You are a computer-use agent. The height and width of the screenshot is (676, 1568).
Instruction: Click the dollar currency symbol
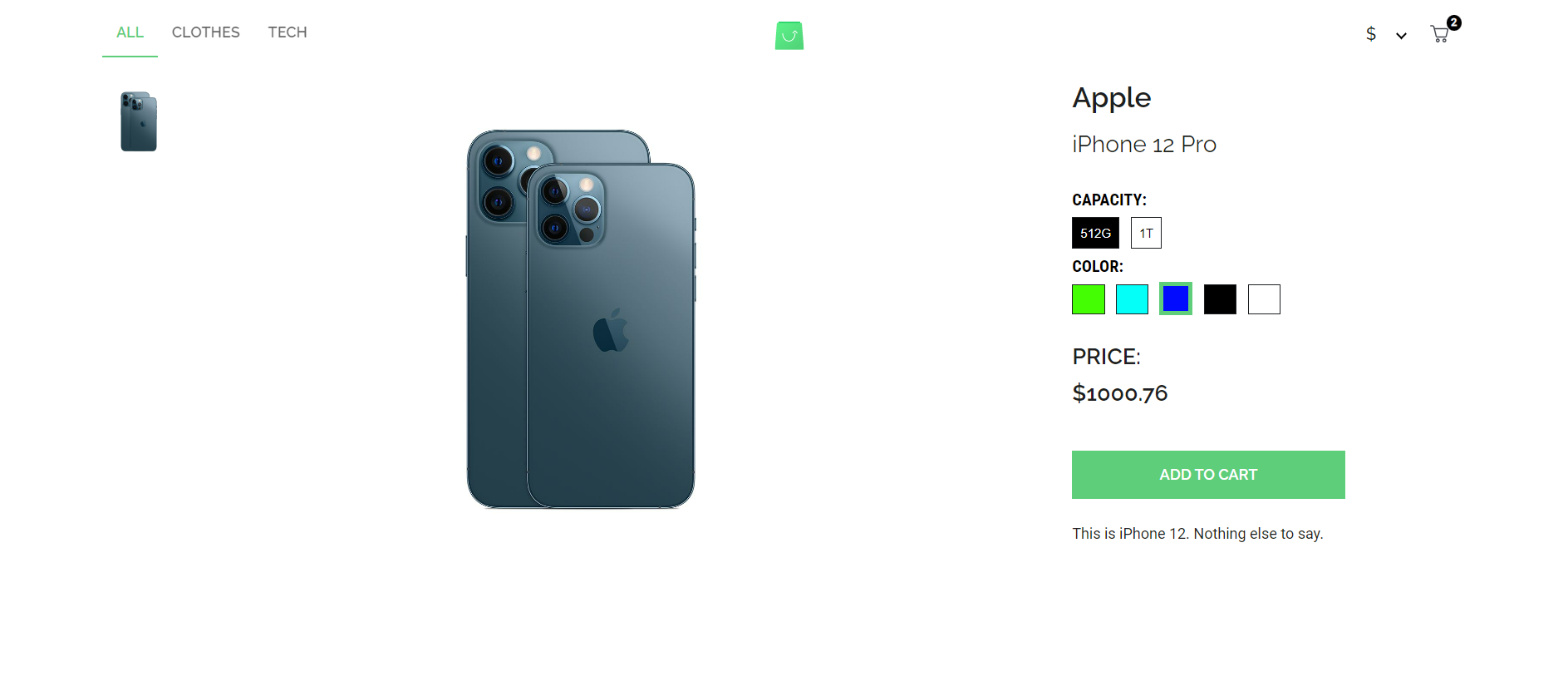(1371, 34)
